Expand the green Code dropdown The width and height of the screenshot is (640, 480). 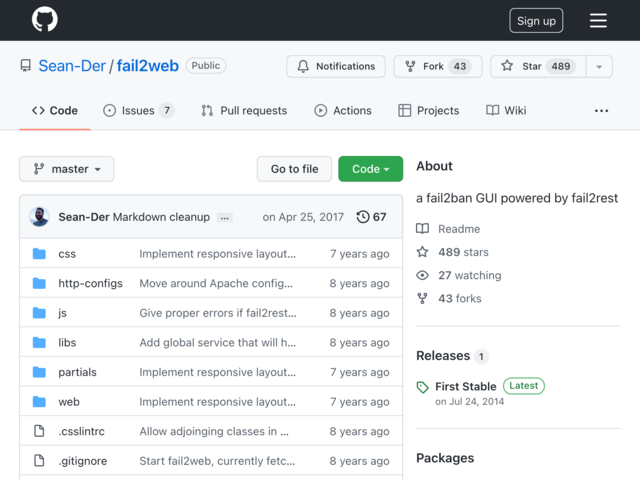tap(370, 169)
